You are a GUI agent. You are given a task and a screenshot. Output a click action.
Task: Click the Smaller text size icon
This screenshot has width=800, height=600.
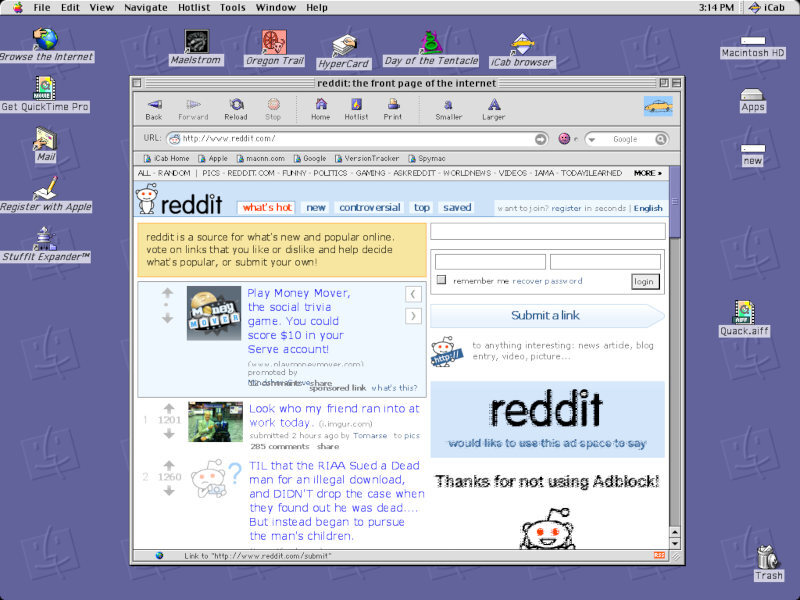click(447, 108)
